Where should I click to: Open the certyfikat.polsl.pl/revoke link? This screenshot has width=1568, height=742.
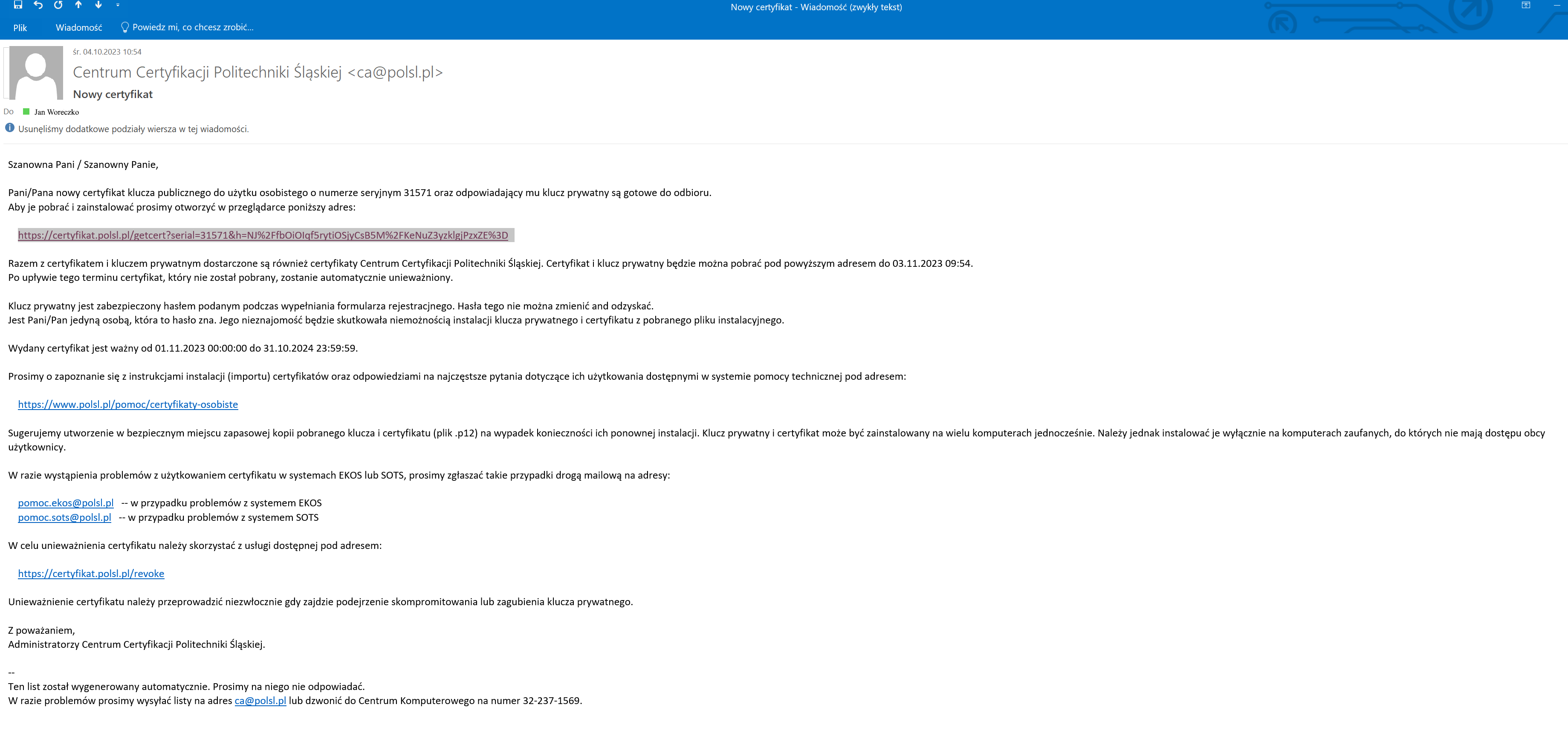pos(91,574)
